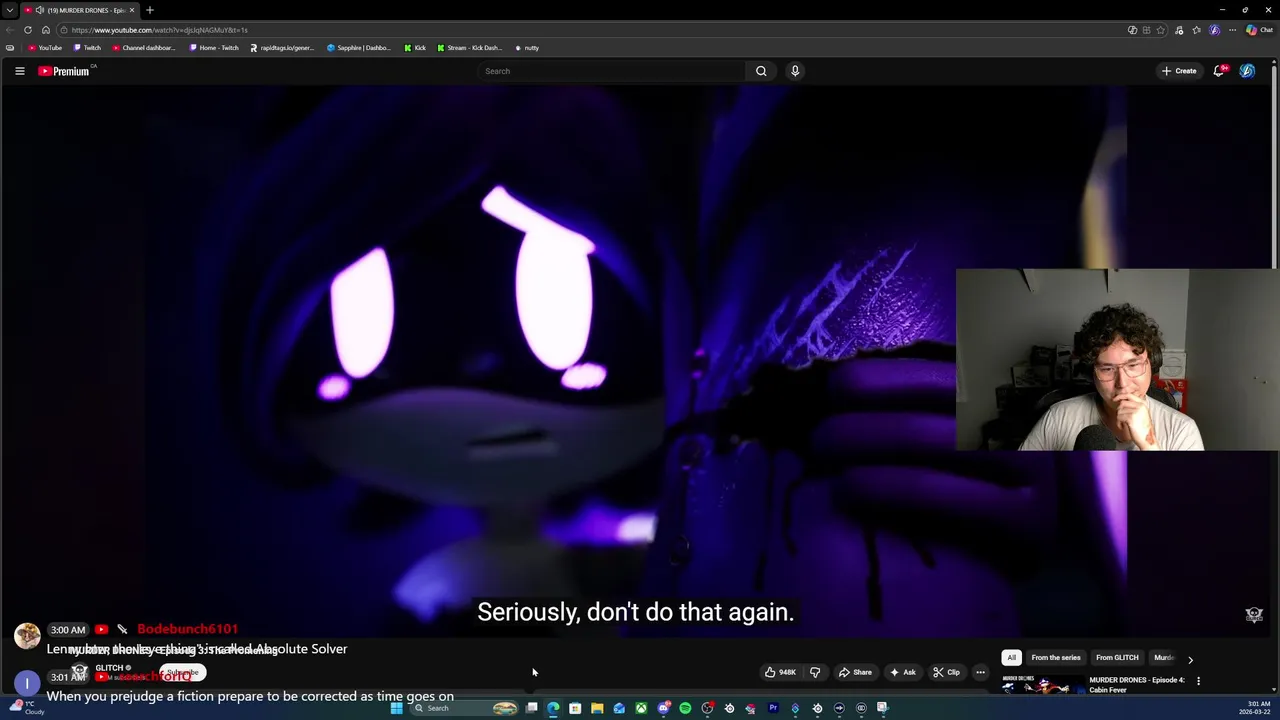Open the Kick bookmark

coord(415,48)
